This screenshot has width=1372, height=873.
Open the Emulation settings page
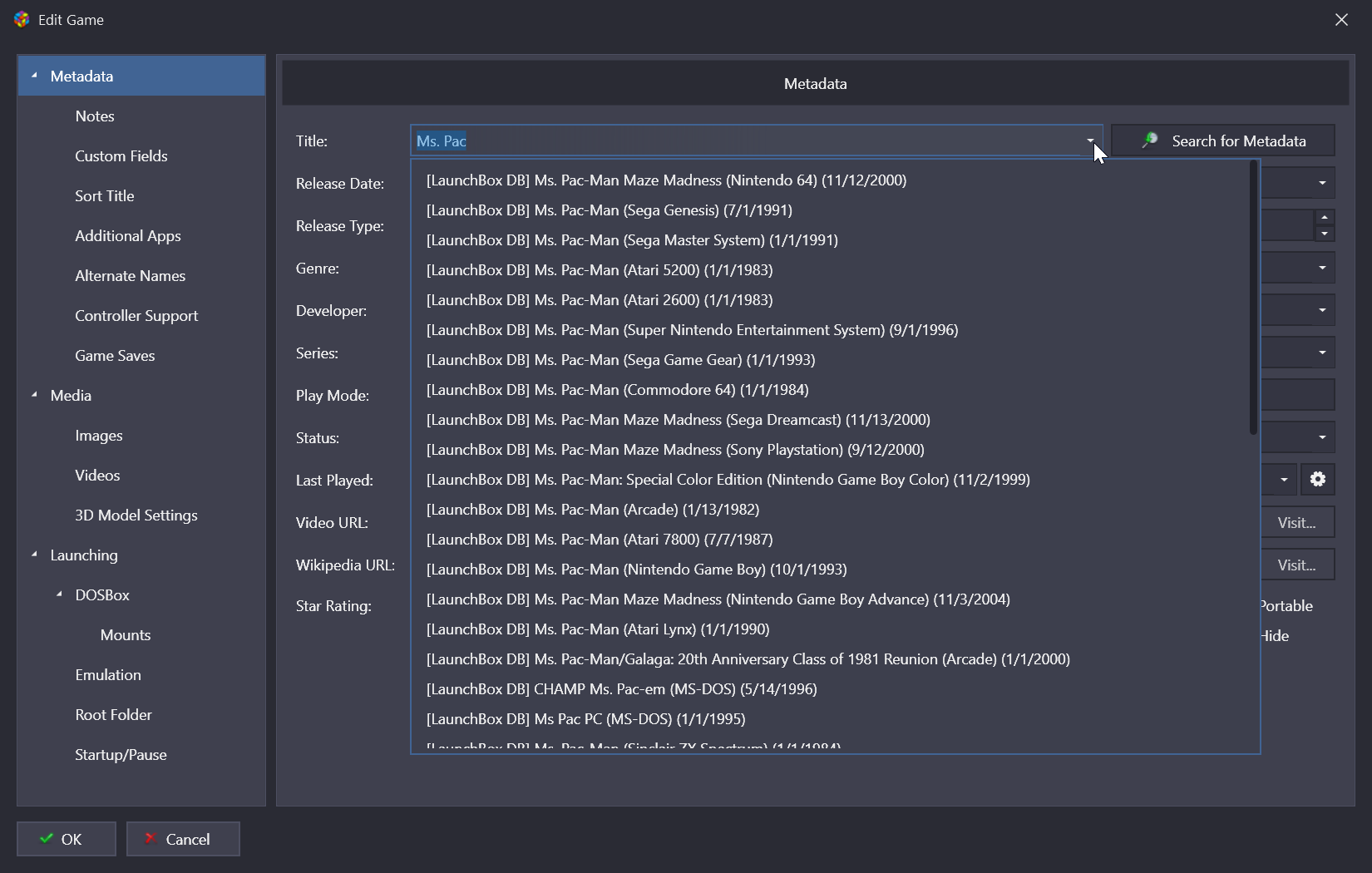[x=108, y=675]
